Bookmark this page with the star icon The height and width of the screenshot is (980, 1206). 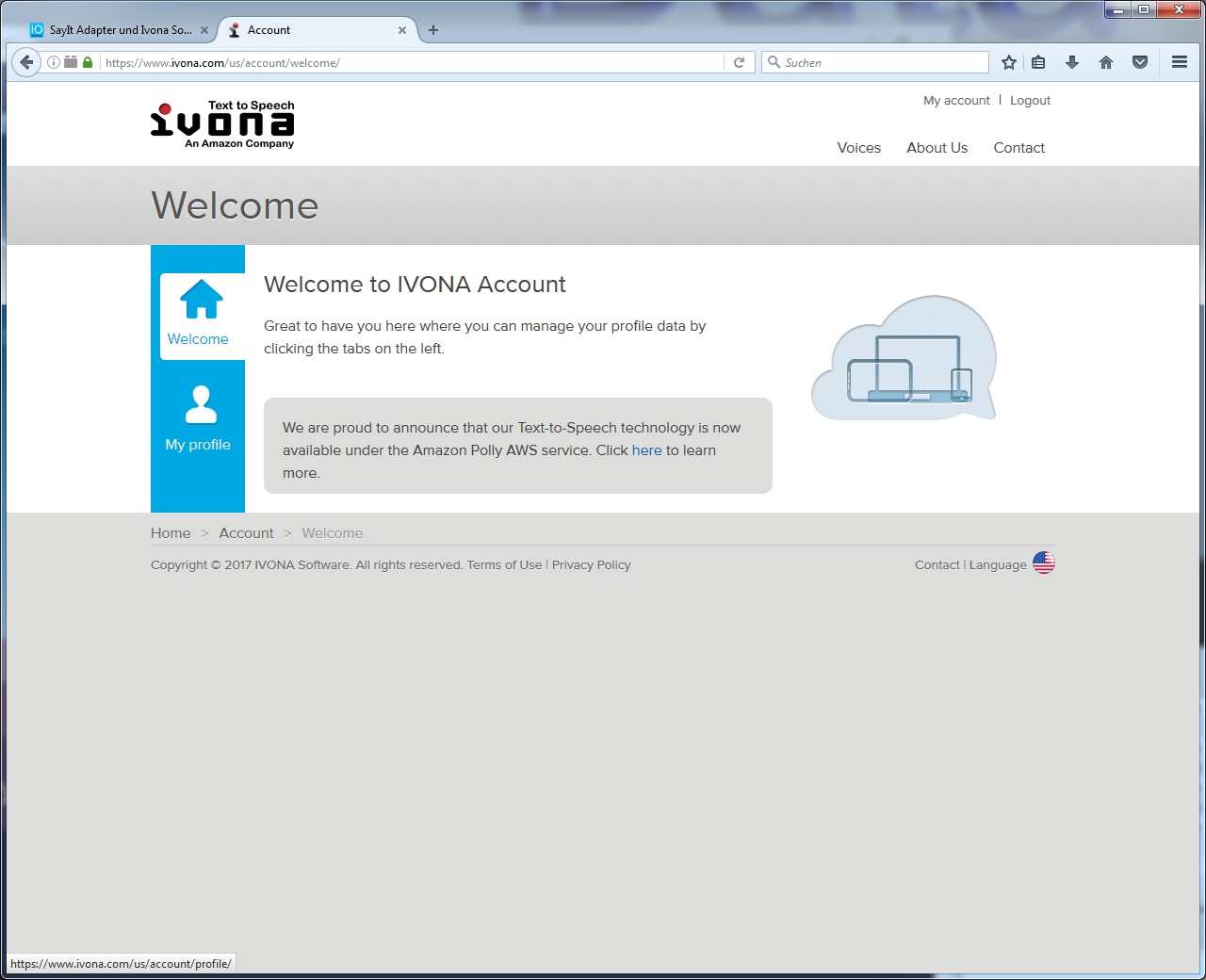click(x=1009, y=62)
